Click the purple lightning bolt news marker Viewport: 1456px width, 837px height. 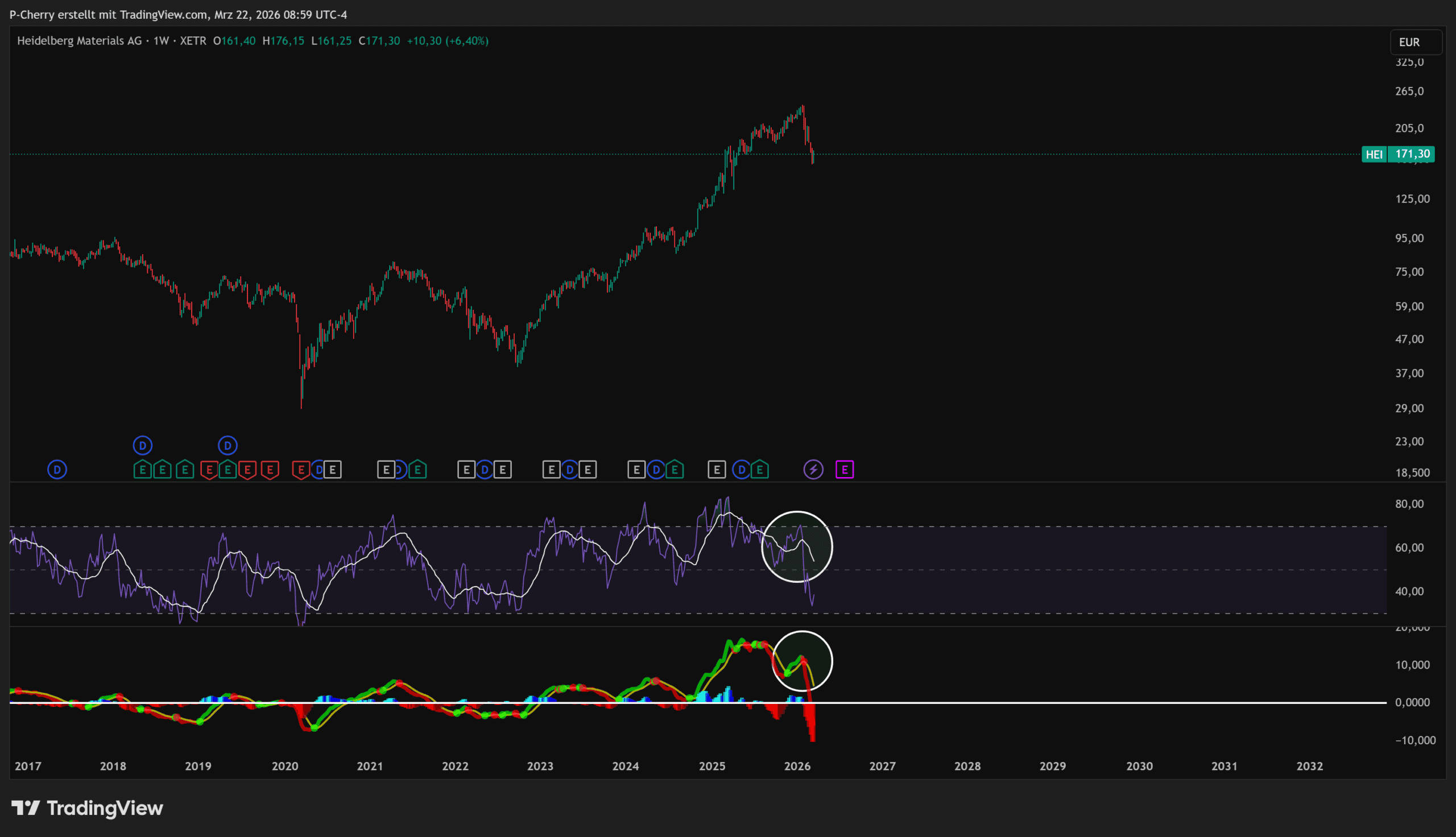point(813,470)
